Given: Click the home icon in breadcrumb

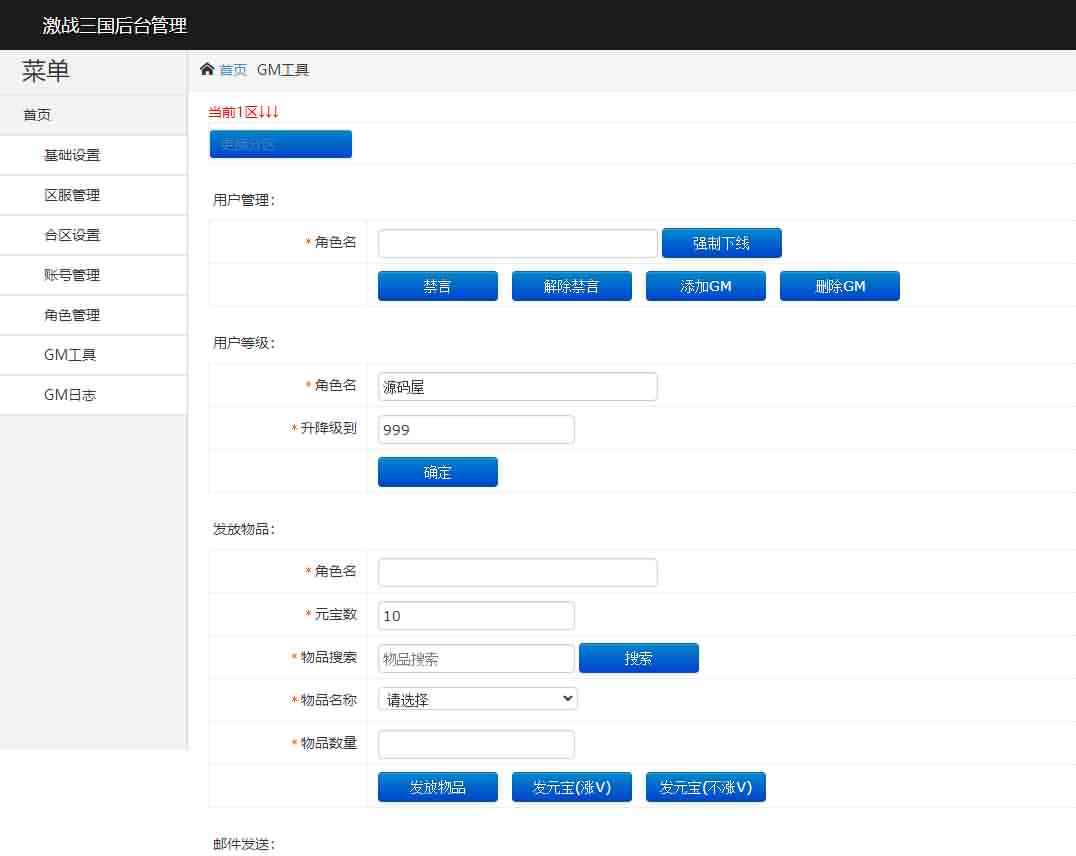Looking at the screenshot, I should click(207, 69).
